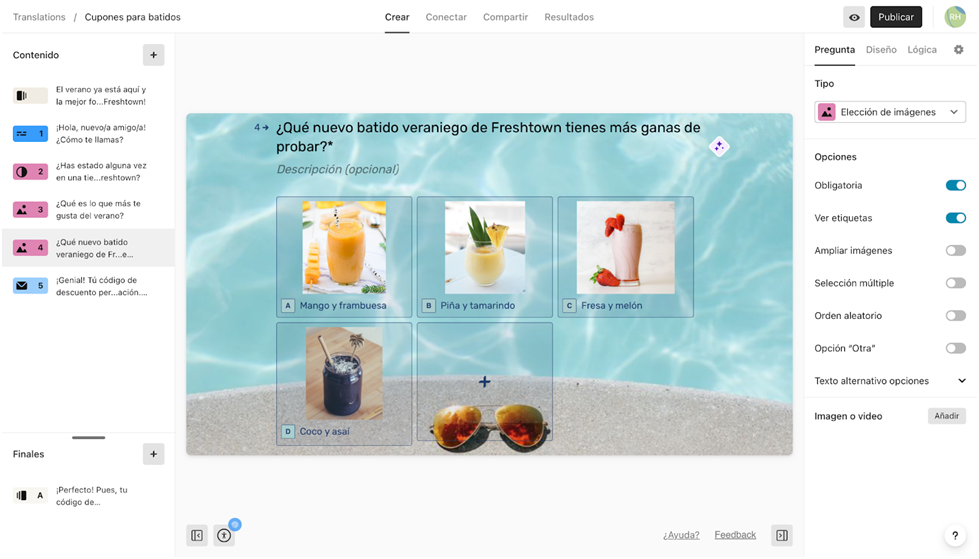Switch to the Compartir tab
This screenshot has width=979, height=559.
(505, 17)
